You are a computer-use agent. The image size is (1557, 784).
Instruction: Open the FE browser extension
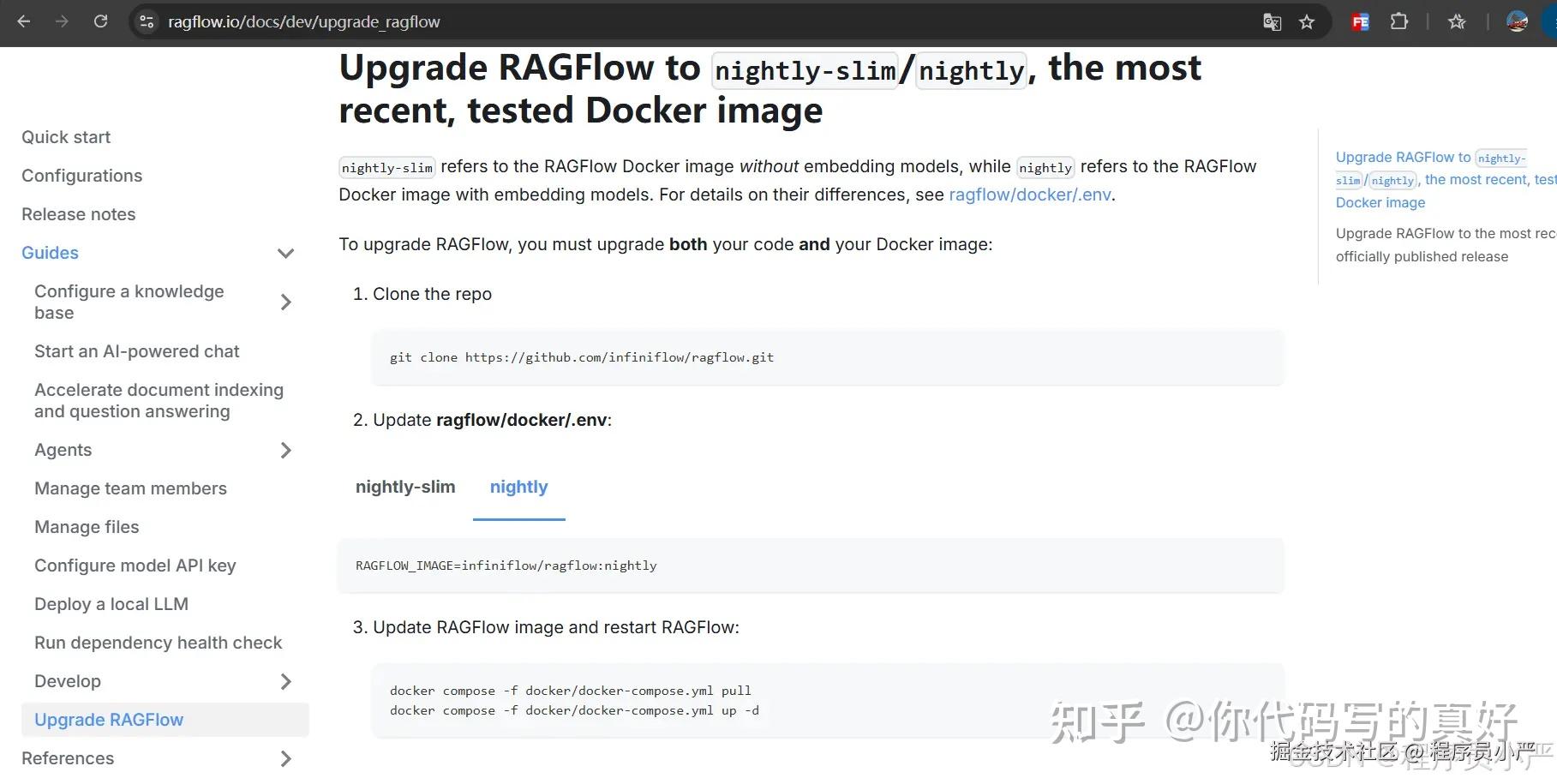click(1360, 21)
